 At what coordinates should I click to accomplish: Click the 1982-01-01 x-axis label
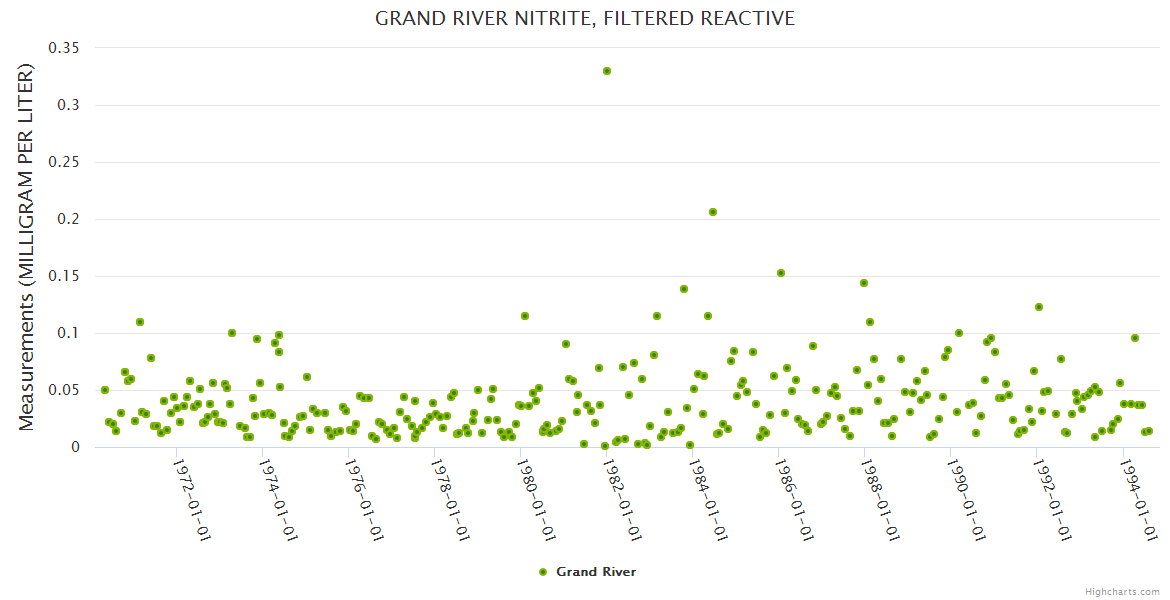(x=622, y=500)
